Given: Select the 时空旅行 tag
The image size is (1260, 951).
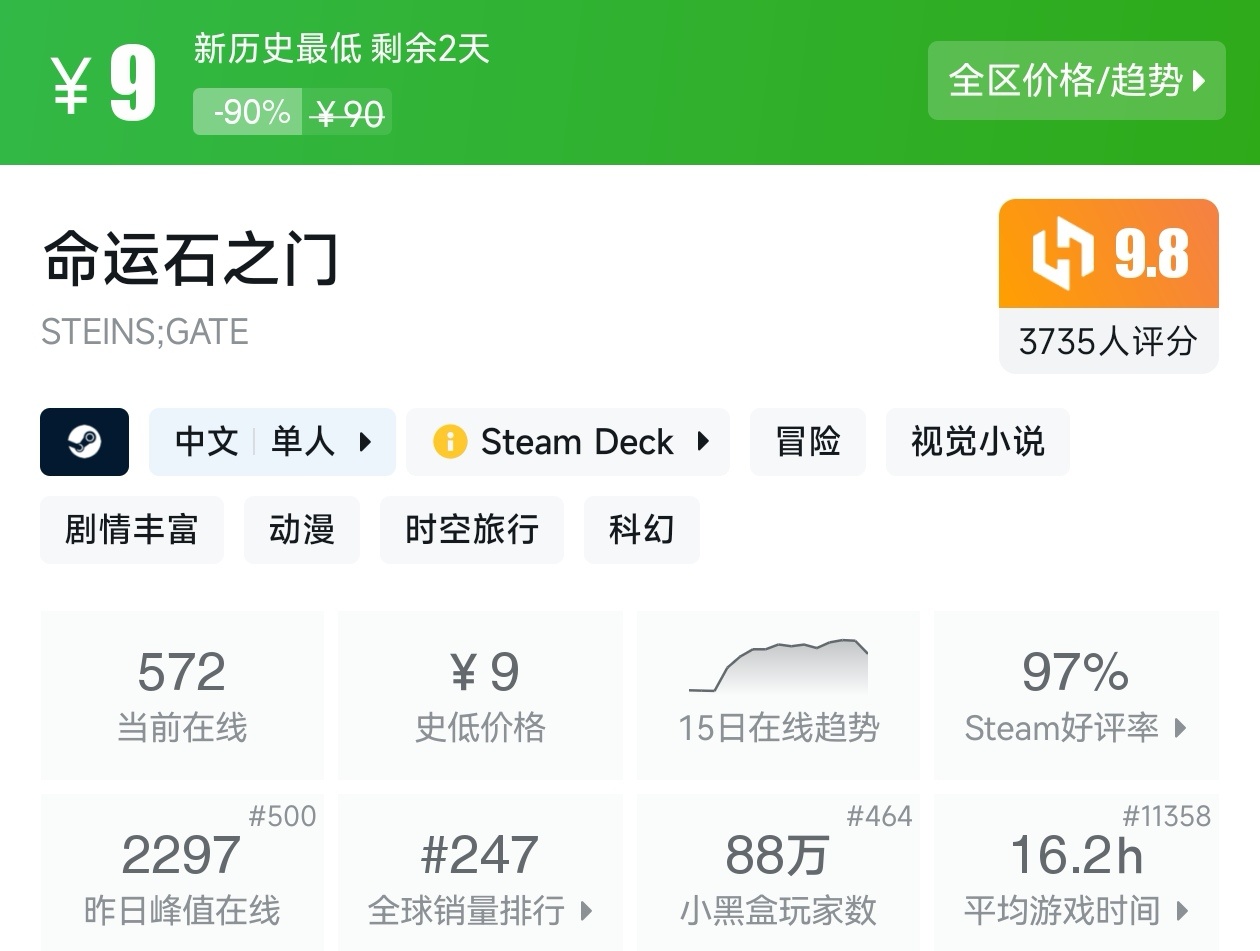Looking at the screenshot, I should point(472,529).
